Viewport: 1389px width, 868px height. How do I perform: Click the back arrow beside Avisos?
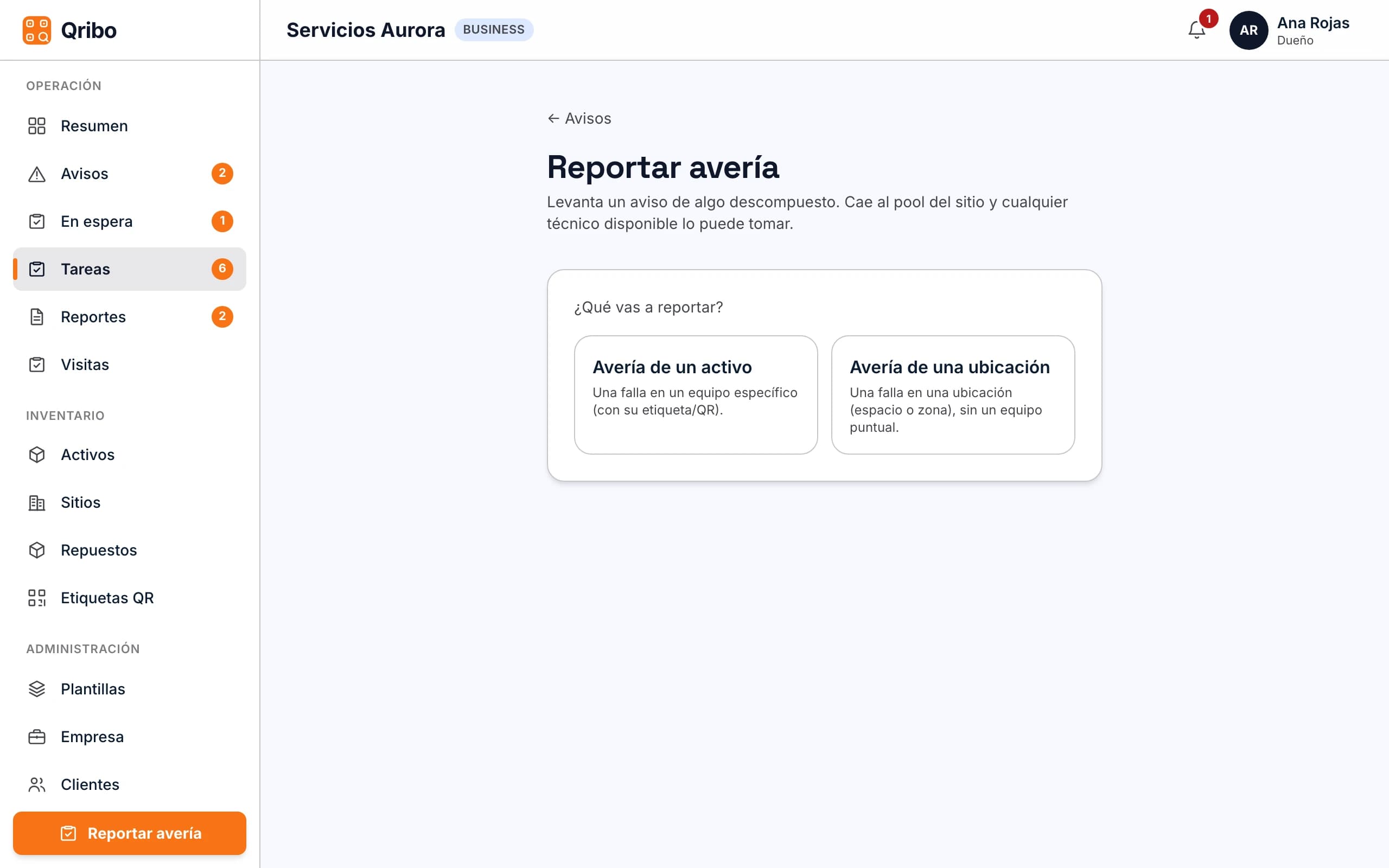click(x=553, y=118)
